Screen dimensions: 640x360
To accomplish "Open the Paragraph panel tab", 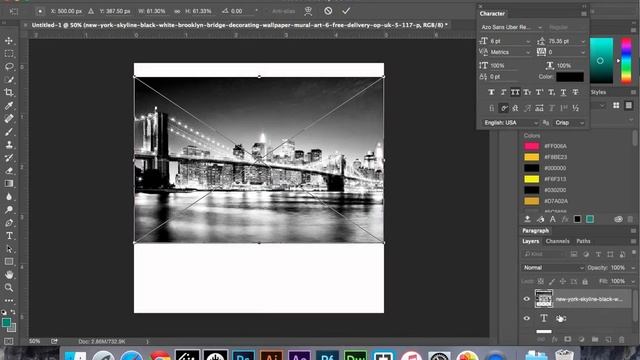I will click(x=535, y=231).
